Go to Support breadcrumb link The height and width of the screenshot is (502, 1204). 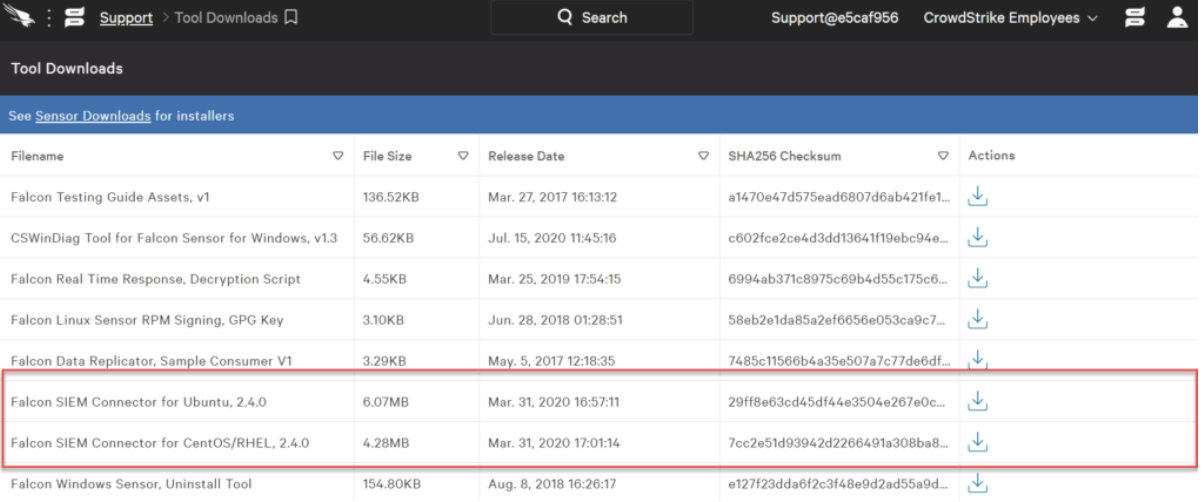point(126,18)
